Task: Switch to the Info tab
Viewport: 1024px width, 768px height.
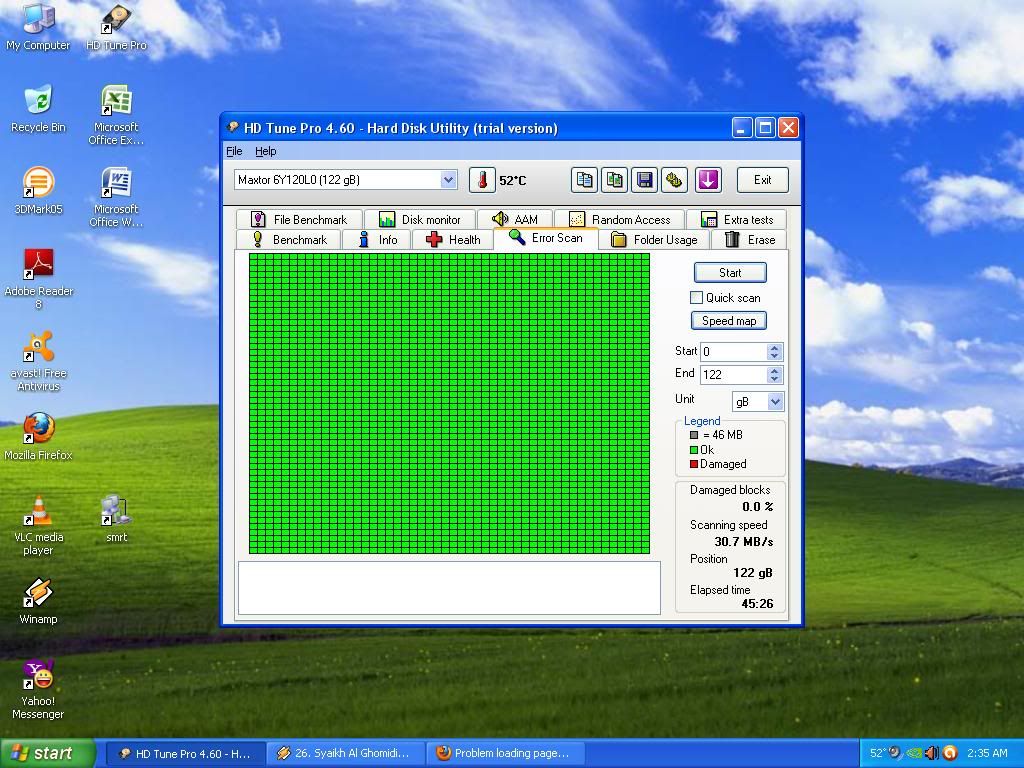Action: [x=377, y=240]
